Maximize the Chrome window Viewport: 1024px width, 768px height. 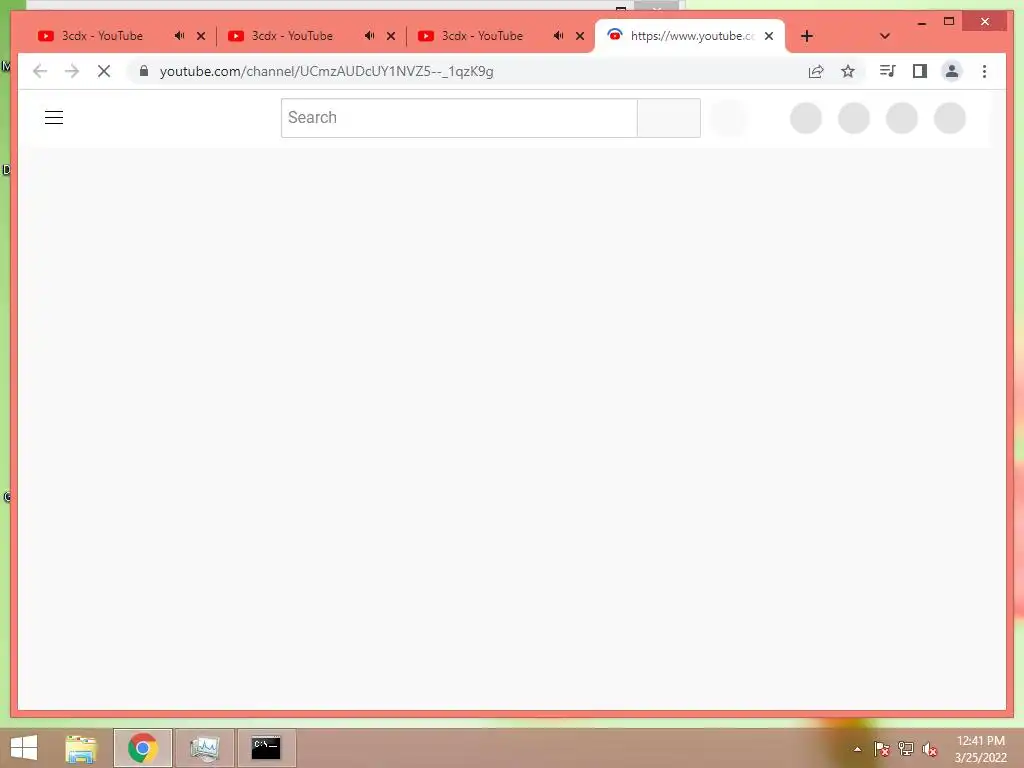949,22
